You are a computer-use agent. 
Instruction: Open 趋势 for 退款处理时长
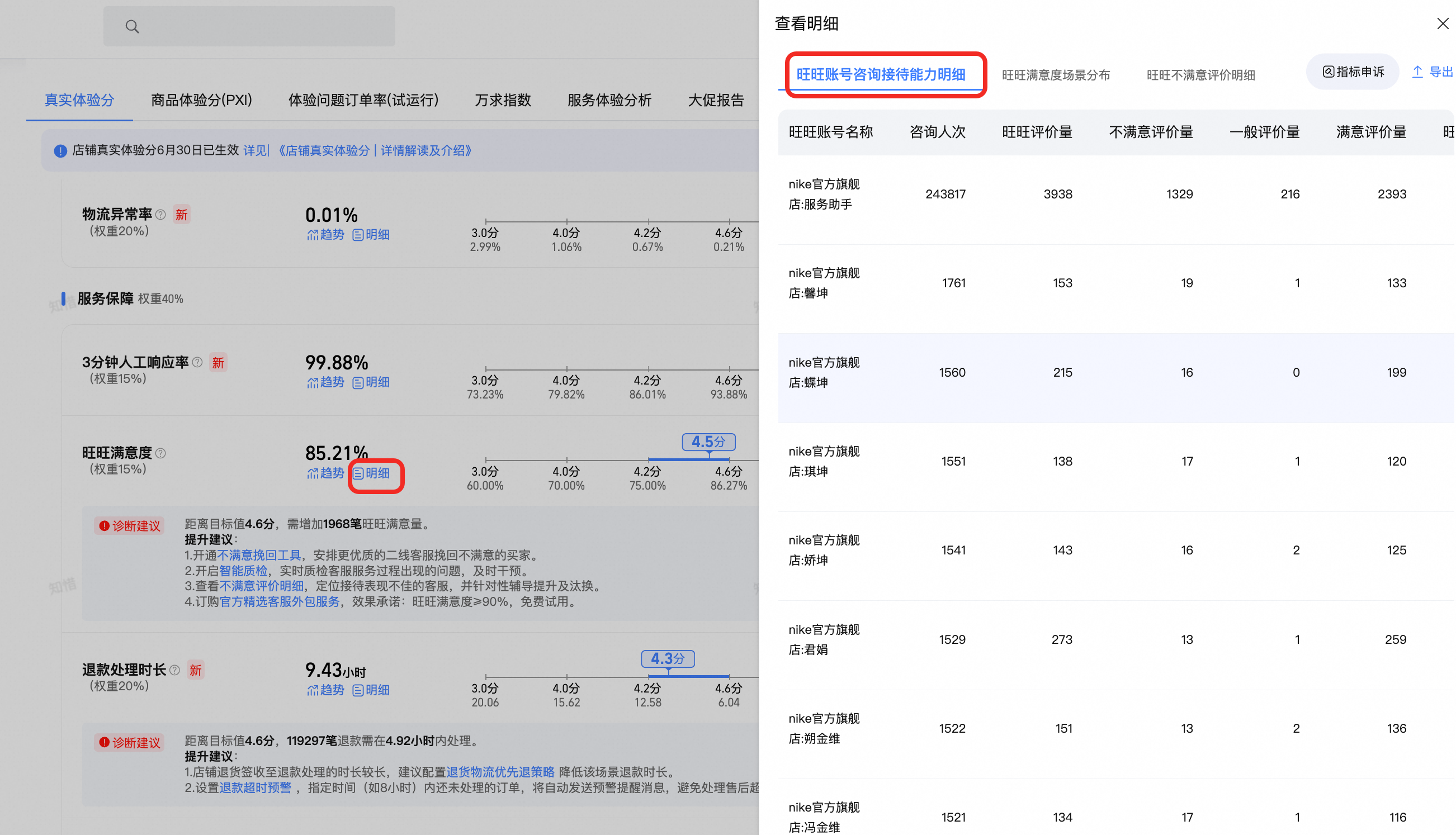click(325, 690)
